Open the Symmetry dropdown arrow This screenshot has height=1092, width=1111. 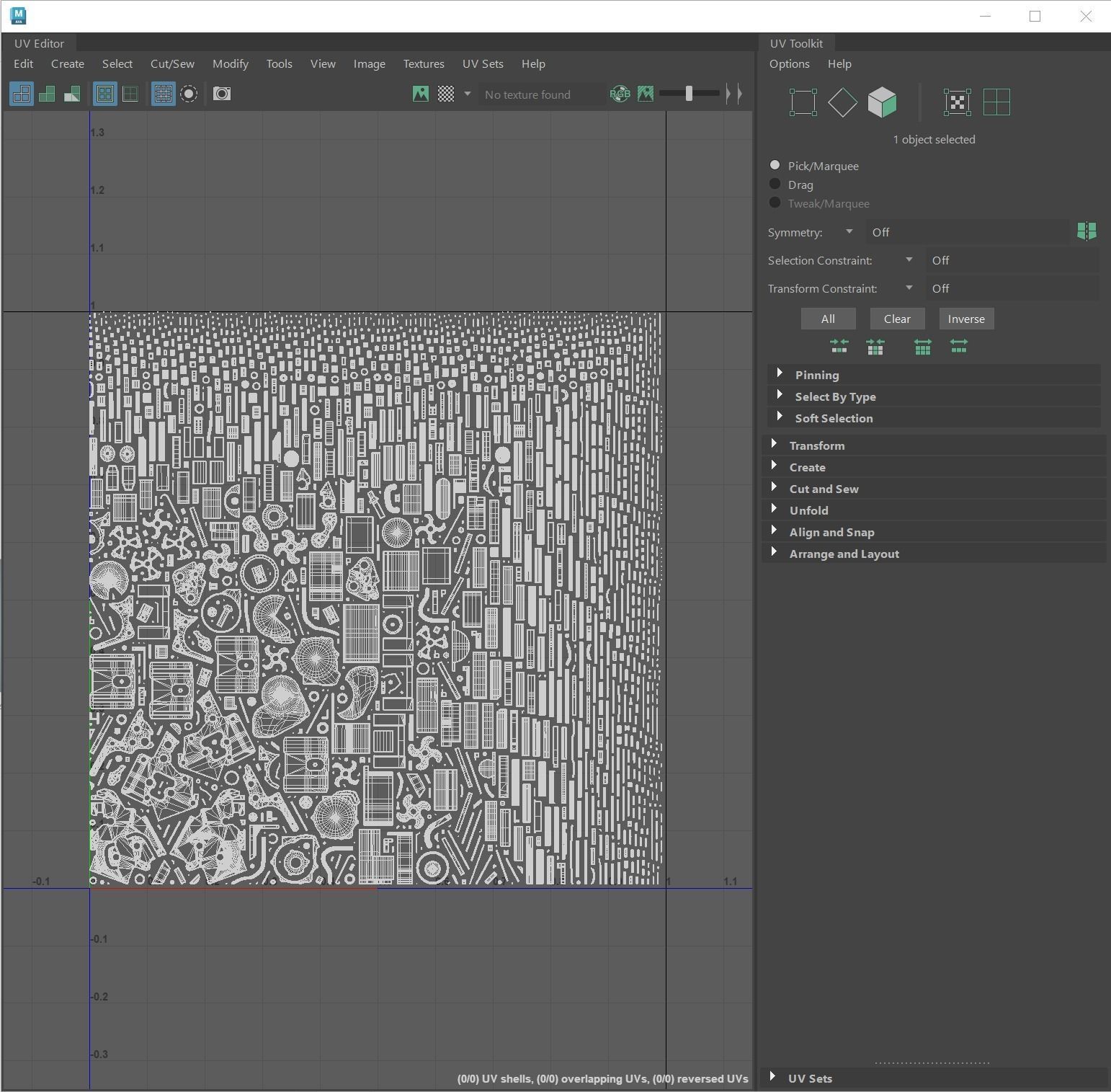[x=849, y=232]
